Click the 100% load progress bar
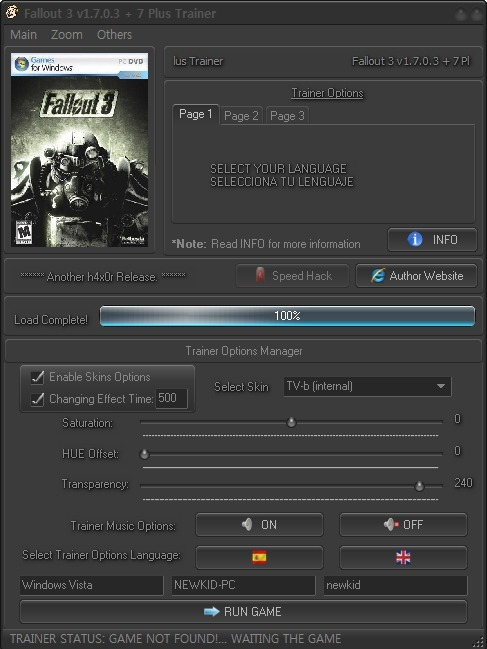 [287, 316]
